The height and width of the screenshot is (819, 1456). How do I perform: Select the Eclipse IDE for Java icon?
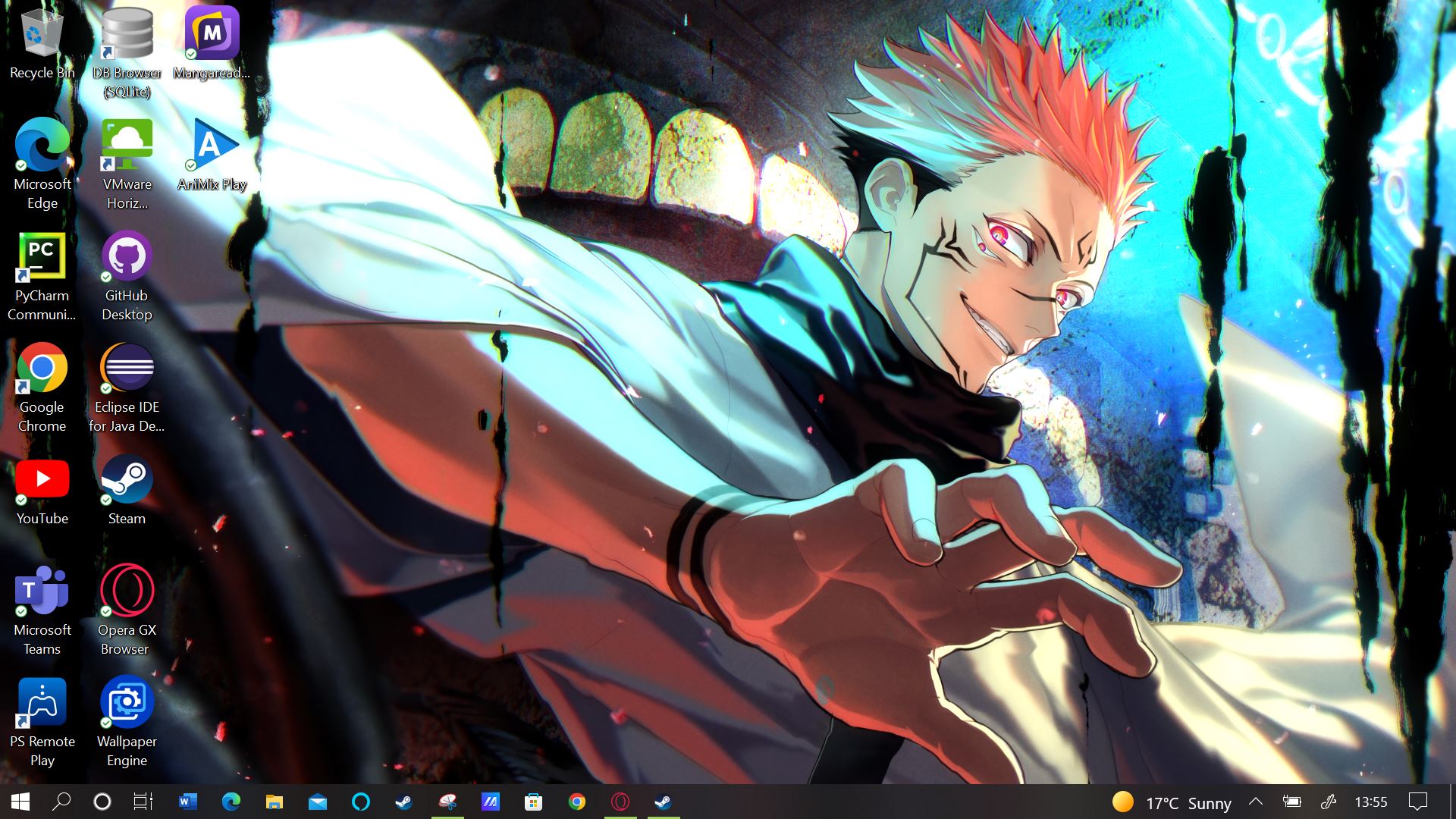click(127, 388)
